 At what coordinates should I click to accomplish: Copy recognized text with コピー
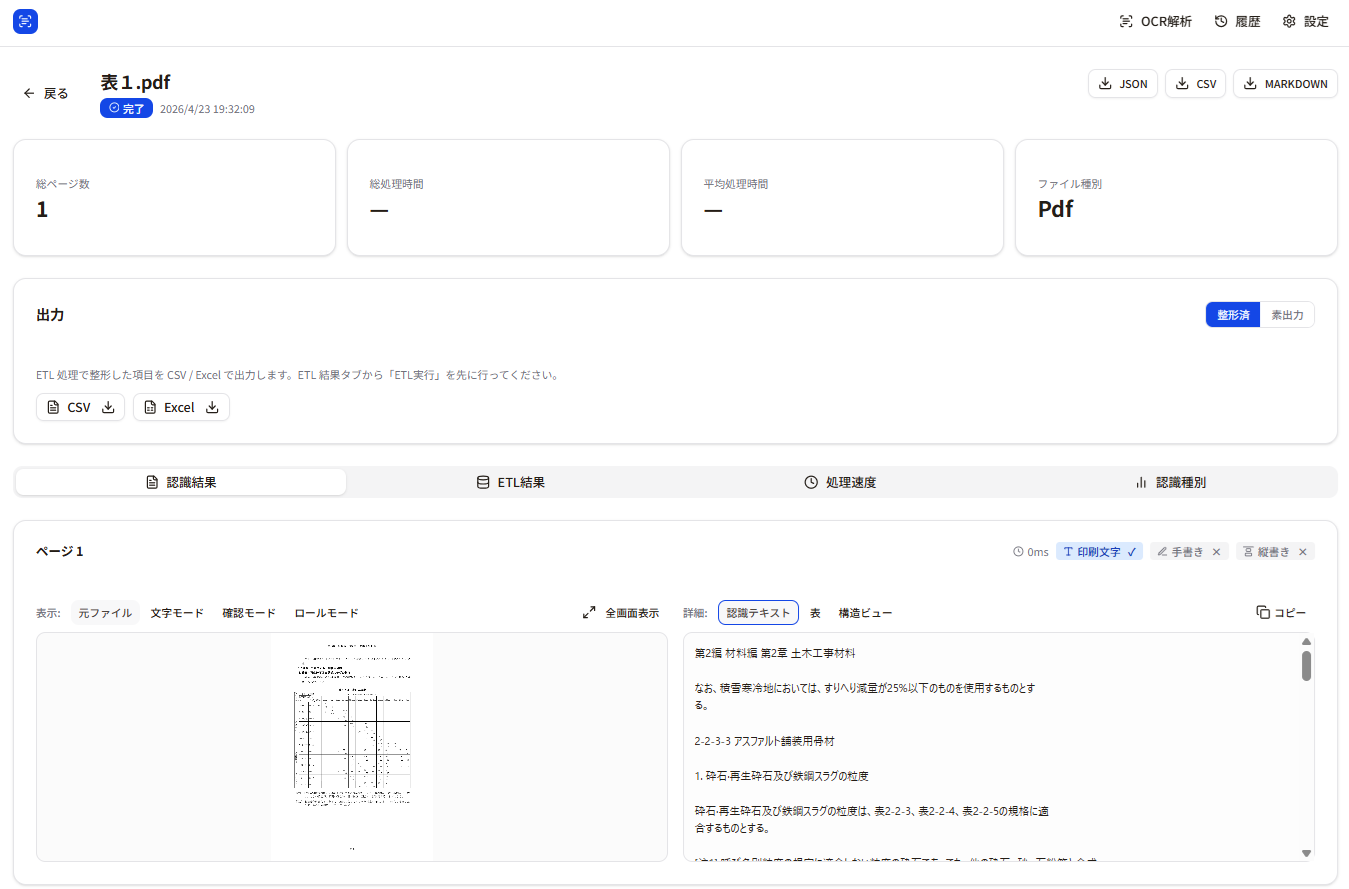1281,612
